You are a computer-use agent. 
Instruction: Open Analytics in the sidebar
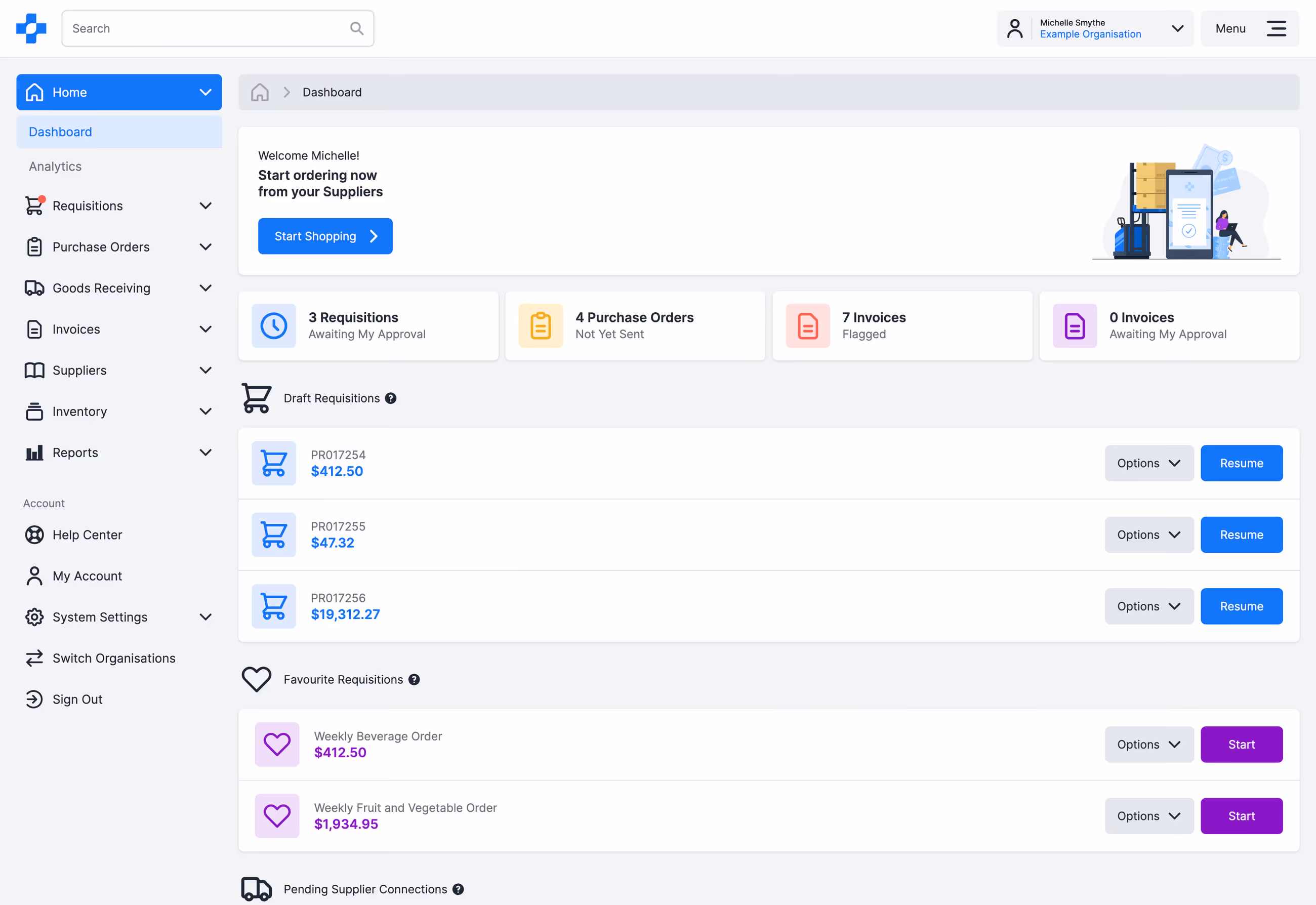click(55, 166)
